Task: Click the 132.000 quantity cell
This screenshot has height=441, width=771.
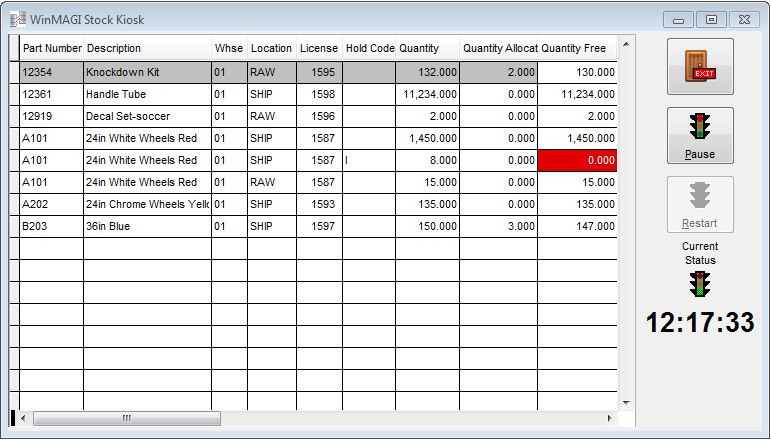Action: point(427,72)
